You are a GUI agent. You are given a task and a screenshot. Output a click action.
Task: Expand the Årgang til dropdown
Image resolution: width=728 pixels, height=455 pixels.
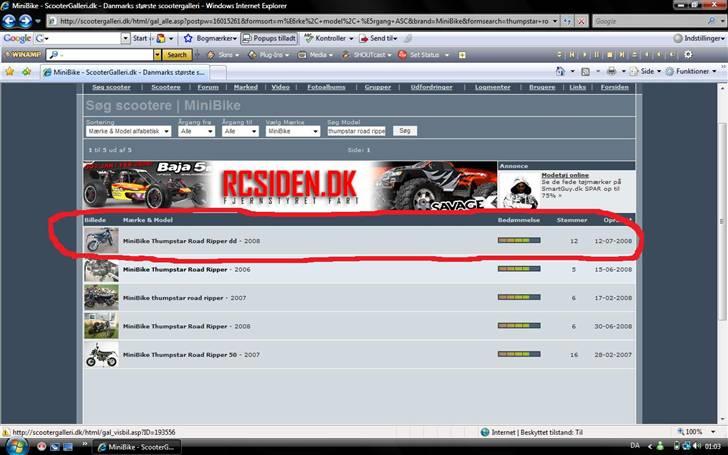tap(240, 131)
